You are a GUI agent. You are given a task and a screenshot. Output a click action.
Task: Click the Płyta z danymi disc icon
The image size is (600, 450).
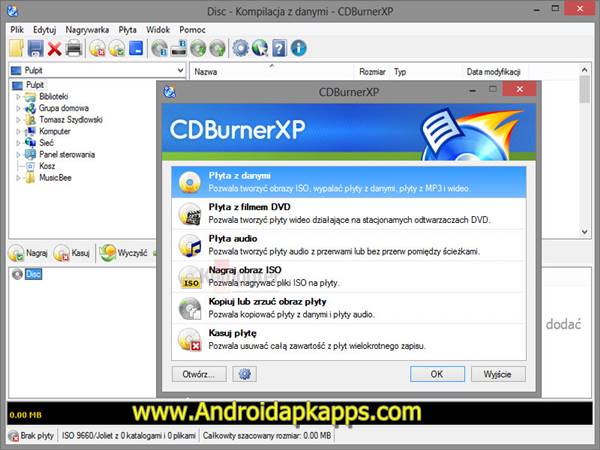190,182
